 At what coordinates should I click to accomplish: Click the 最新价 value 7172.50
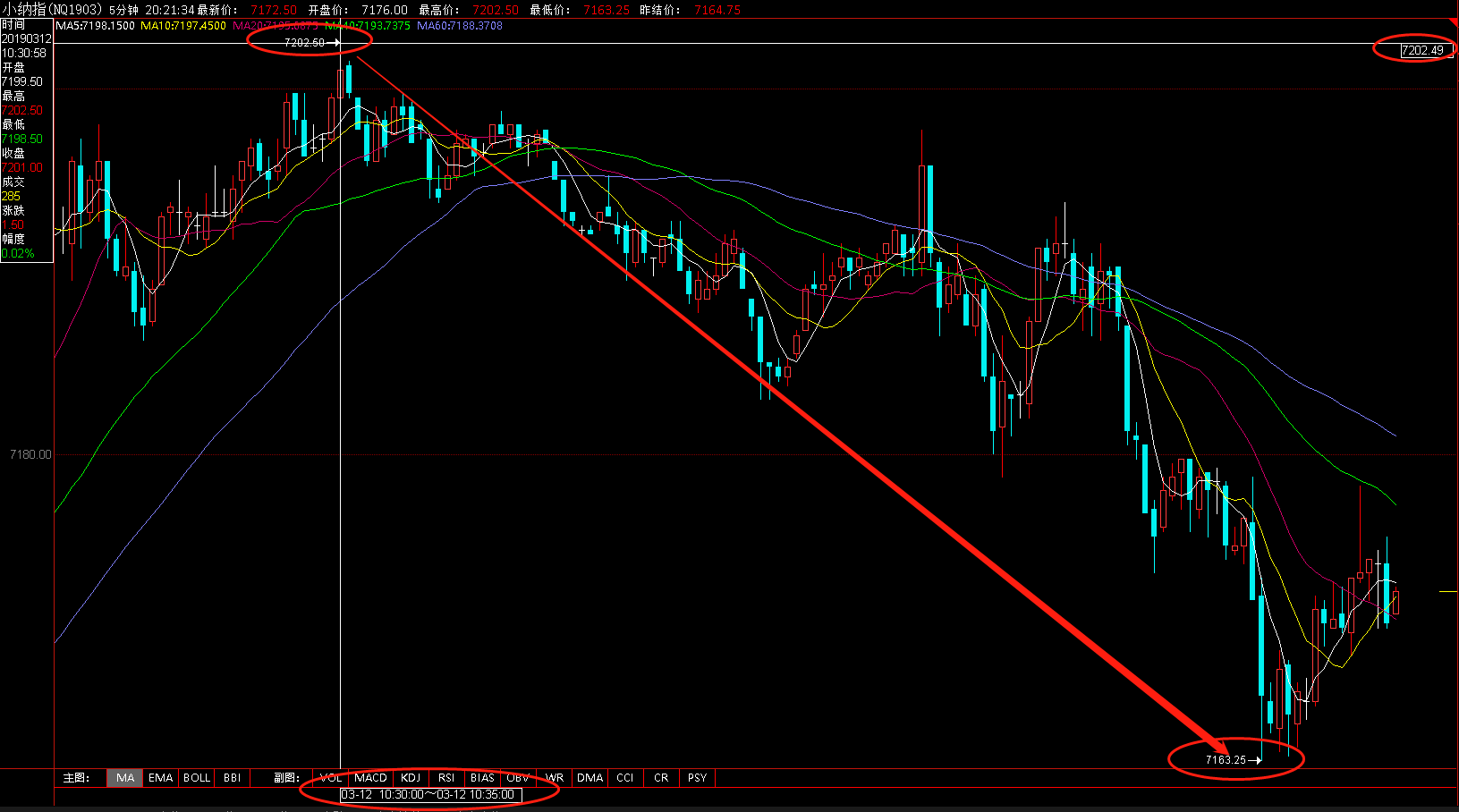click(274, 10)
